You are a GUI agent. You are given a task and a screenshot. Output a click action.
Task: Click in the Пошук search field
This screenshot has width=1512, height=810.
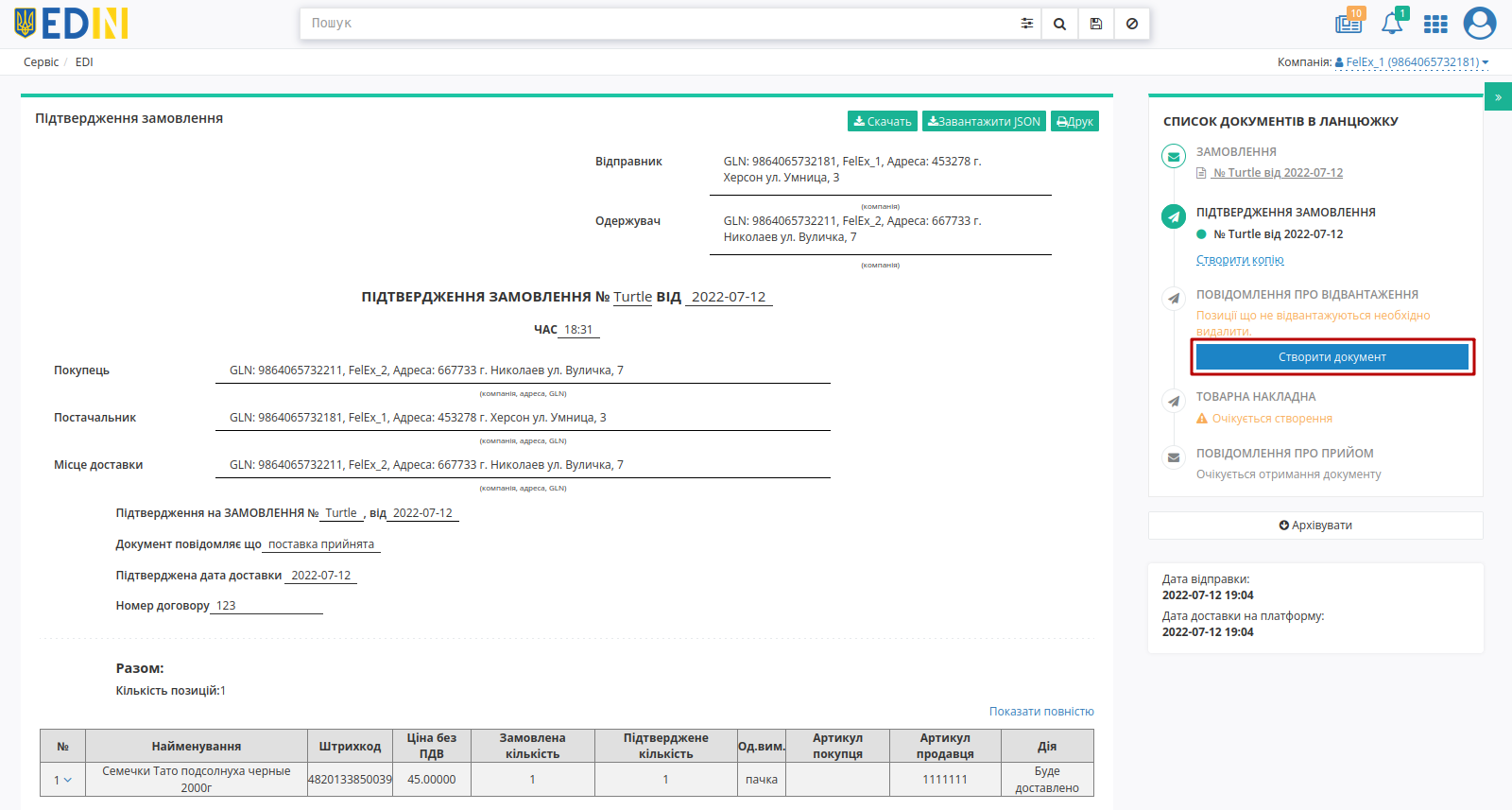point(657,24)
